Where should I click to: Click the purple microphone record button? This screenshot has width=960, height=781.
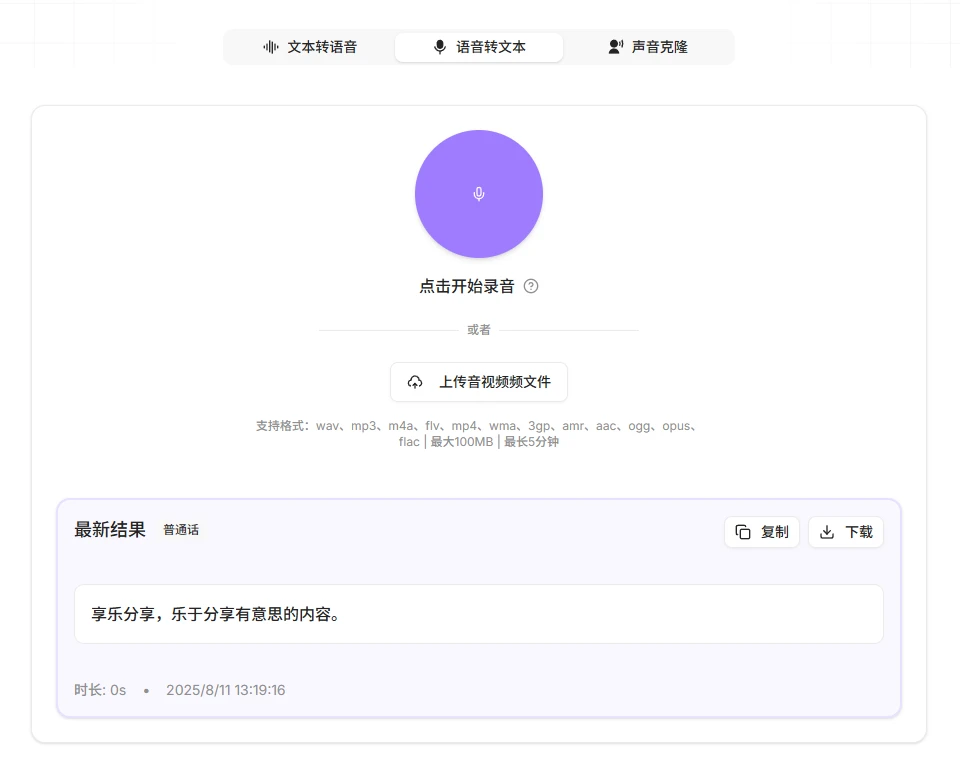478,194
